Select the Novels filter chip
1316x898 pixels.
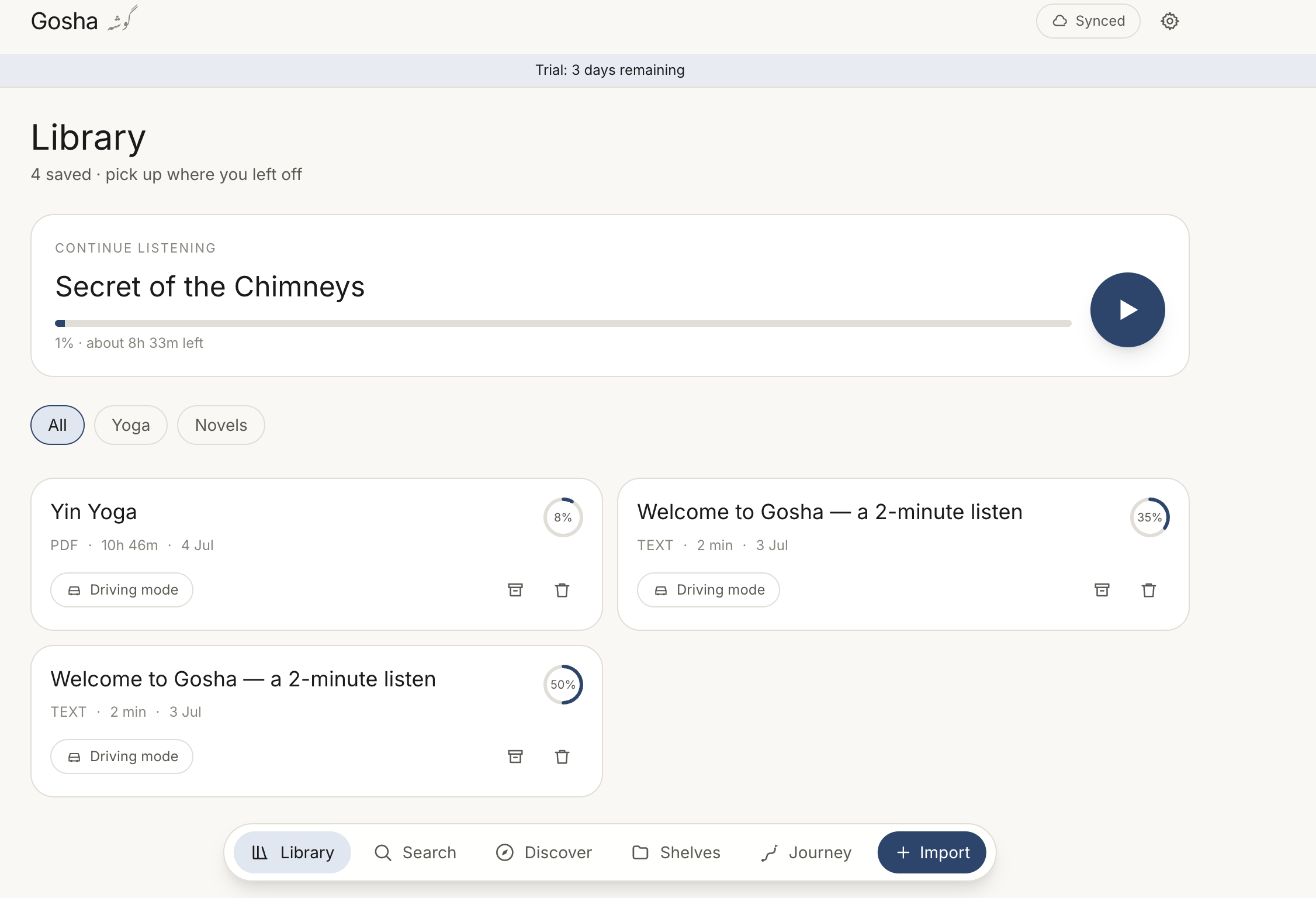221,425
